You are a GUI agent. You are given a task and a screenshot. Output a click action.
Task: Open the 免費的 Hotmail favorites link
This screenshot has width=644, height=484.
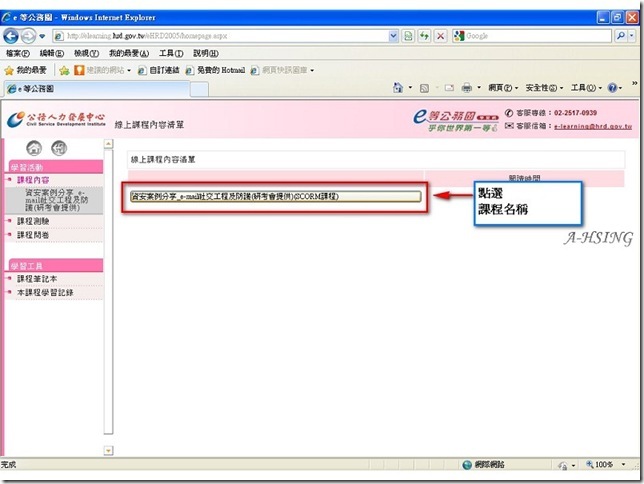pyautogui.click(x=215, y=70)
